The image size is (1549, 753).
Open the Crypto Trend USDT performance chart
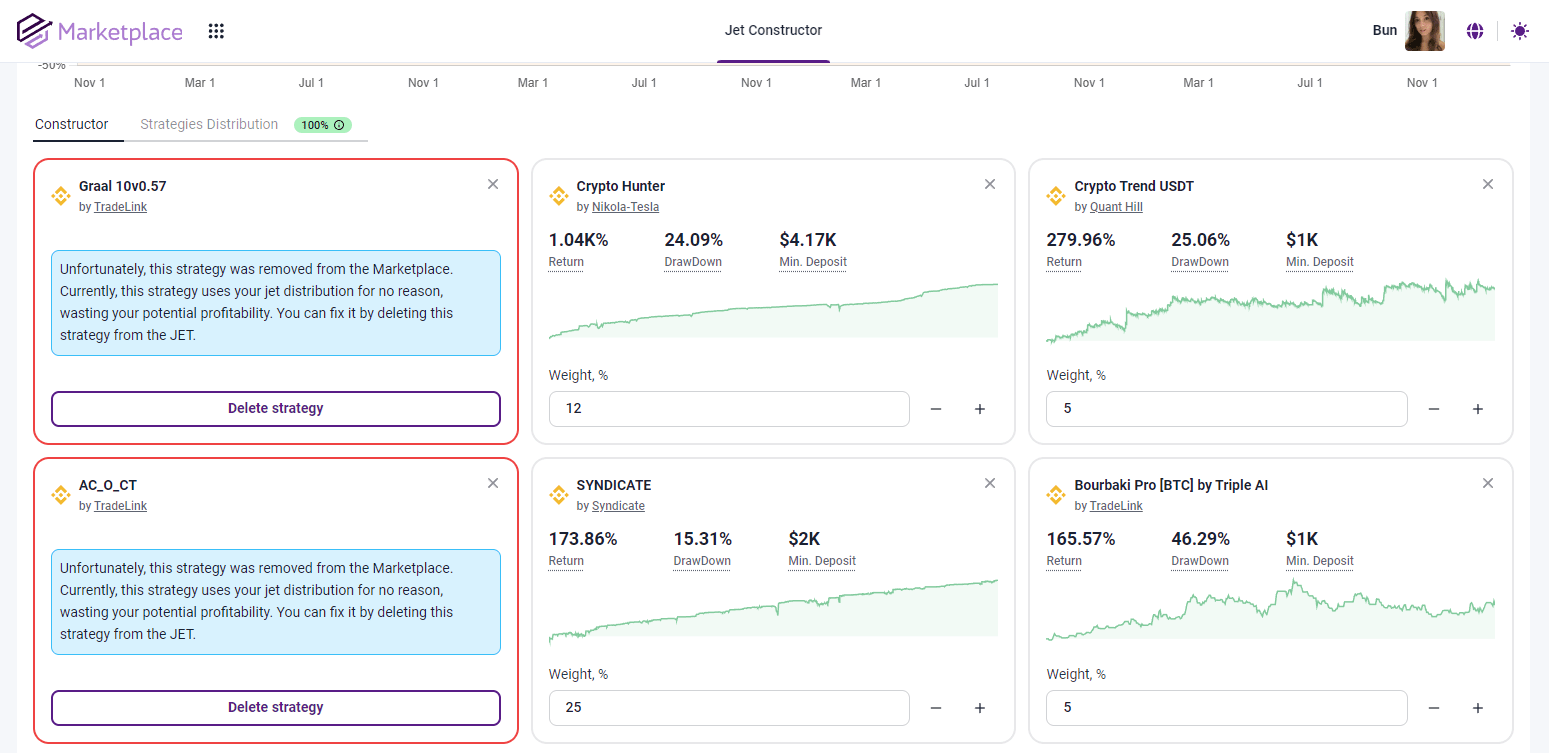pos(1271,311)
